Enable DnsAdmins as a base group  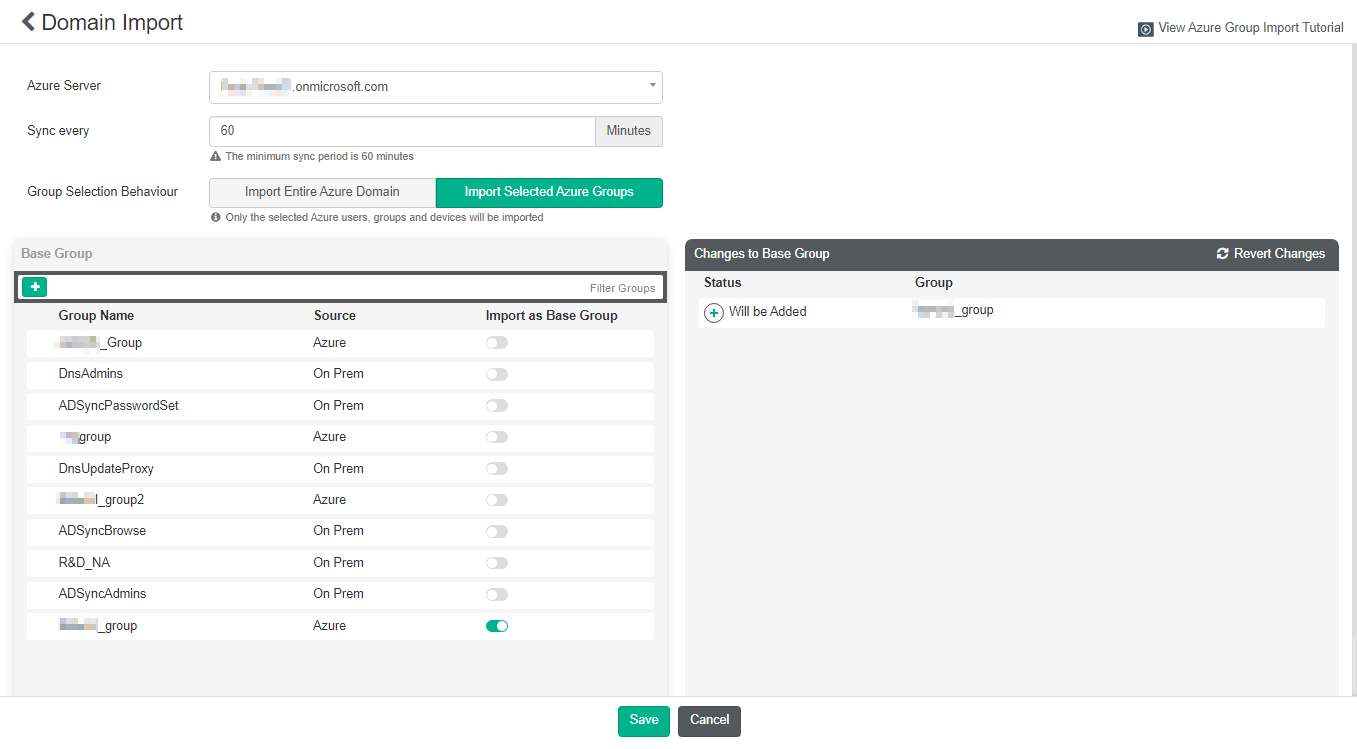[x=497, y=373]
